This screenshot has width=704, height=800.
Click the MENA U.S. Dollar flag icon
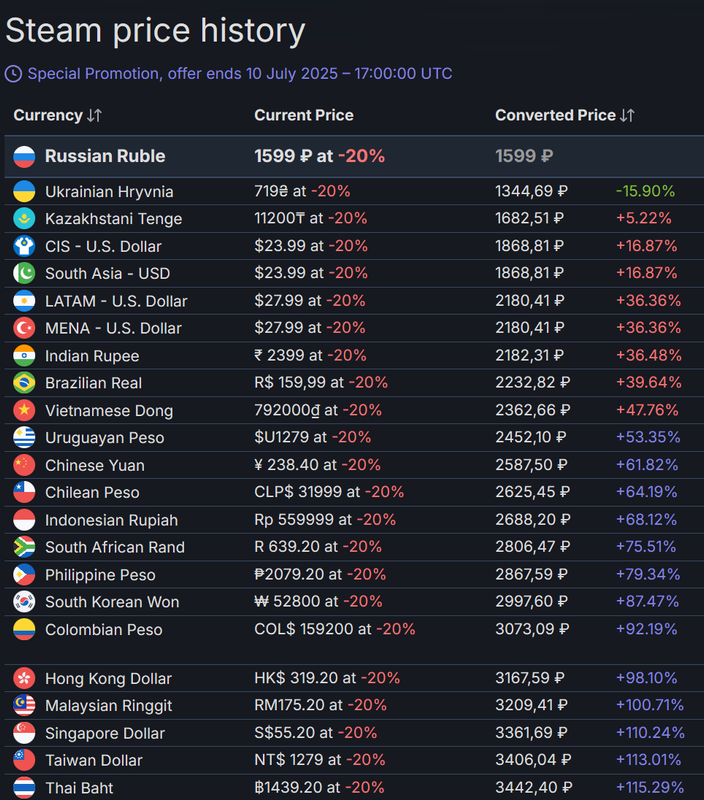(x=24, y=328)
